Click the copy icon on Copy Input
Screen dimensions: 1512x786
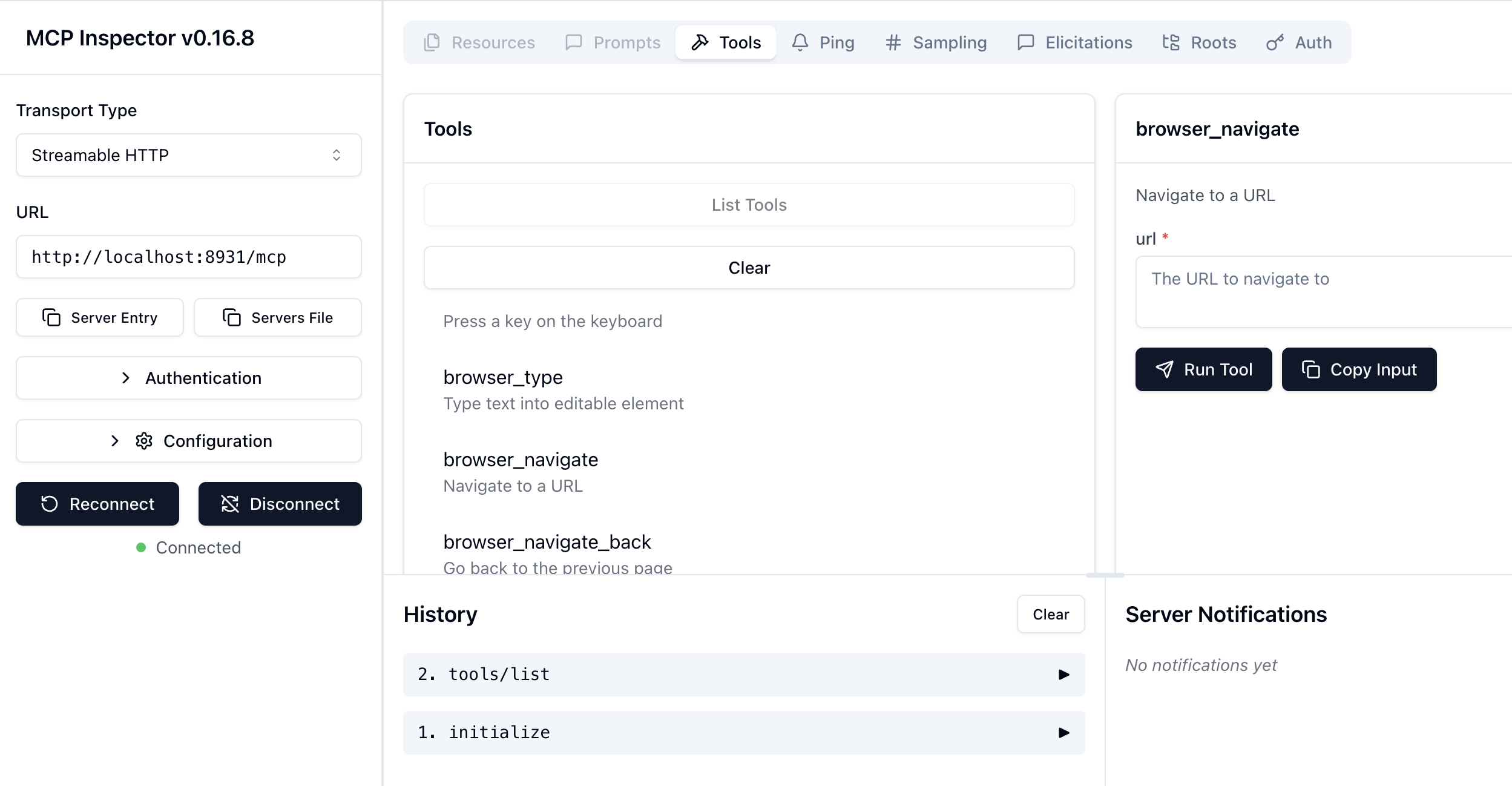pyautogui.click(x=1310, y=369)
